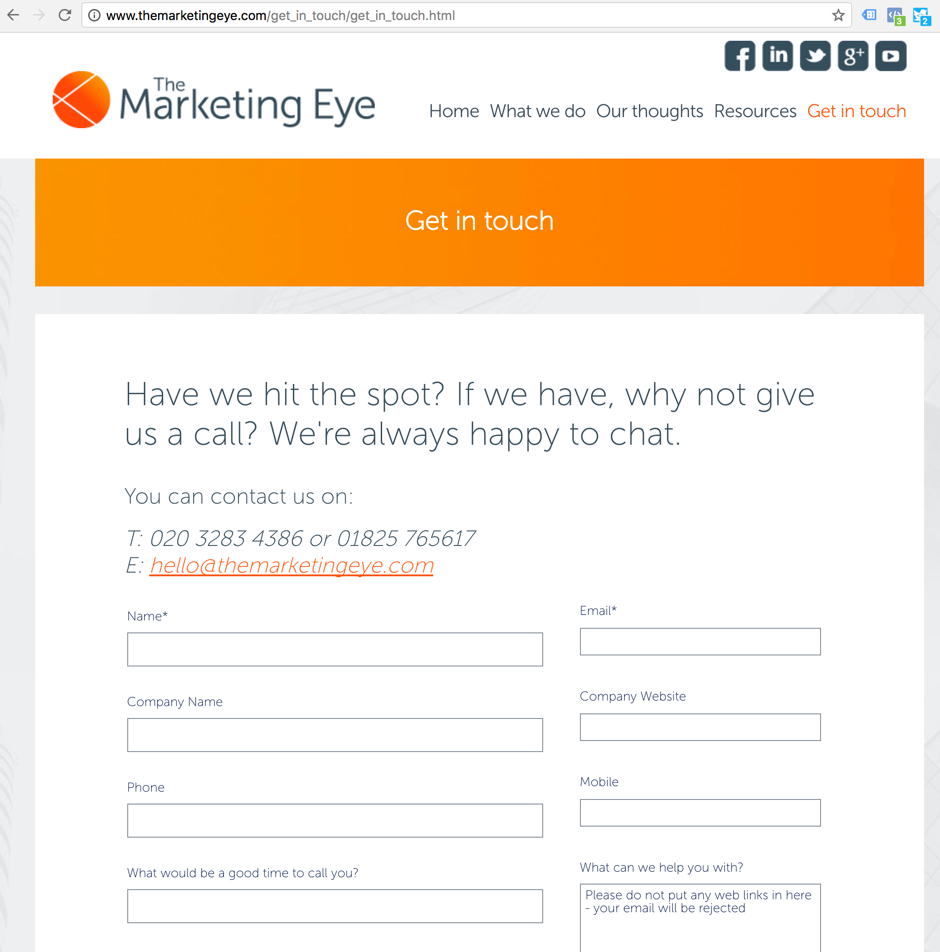The image size is (940, 952).
Task: Focus the Email* input field
Action: tap(700, 642)
